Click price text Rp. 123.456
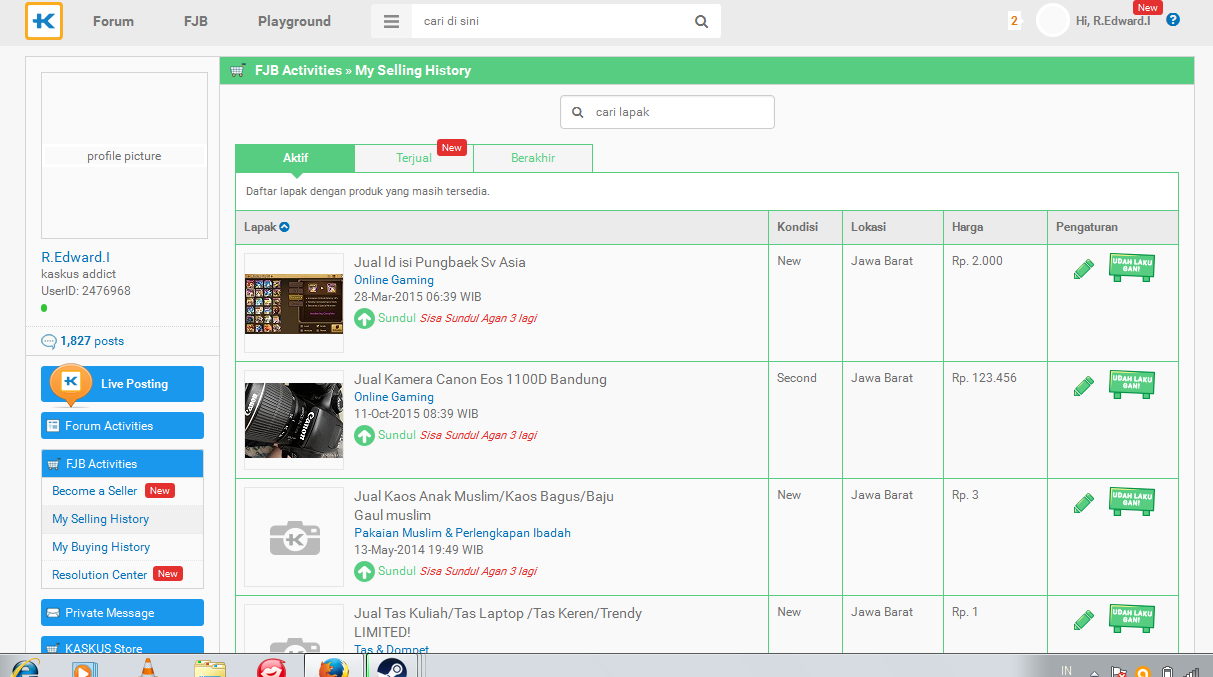The height and width of the screenshot is (677, 1213). (984, 378)
